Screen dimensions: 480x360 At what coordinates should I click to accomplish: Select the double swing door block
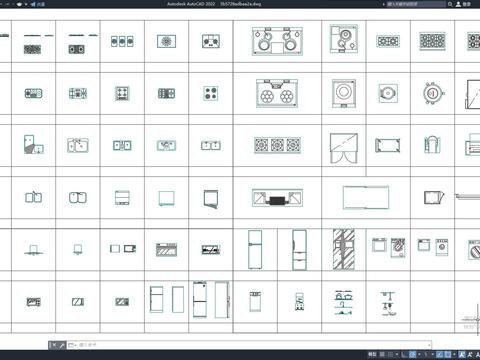[x=344, y=149]
